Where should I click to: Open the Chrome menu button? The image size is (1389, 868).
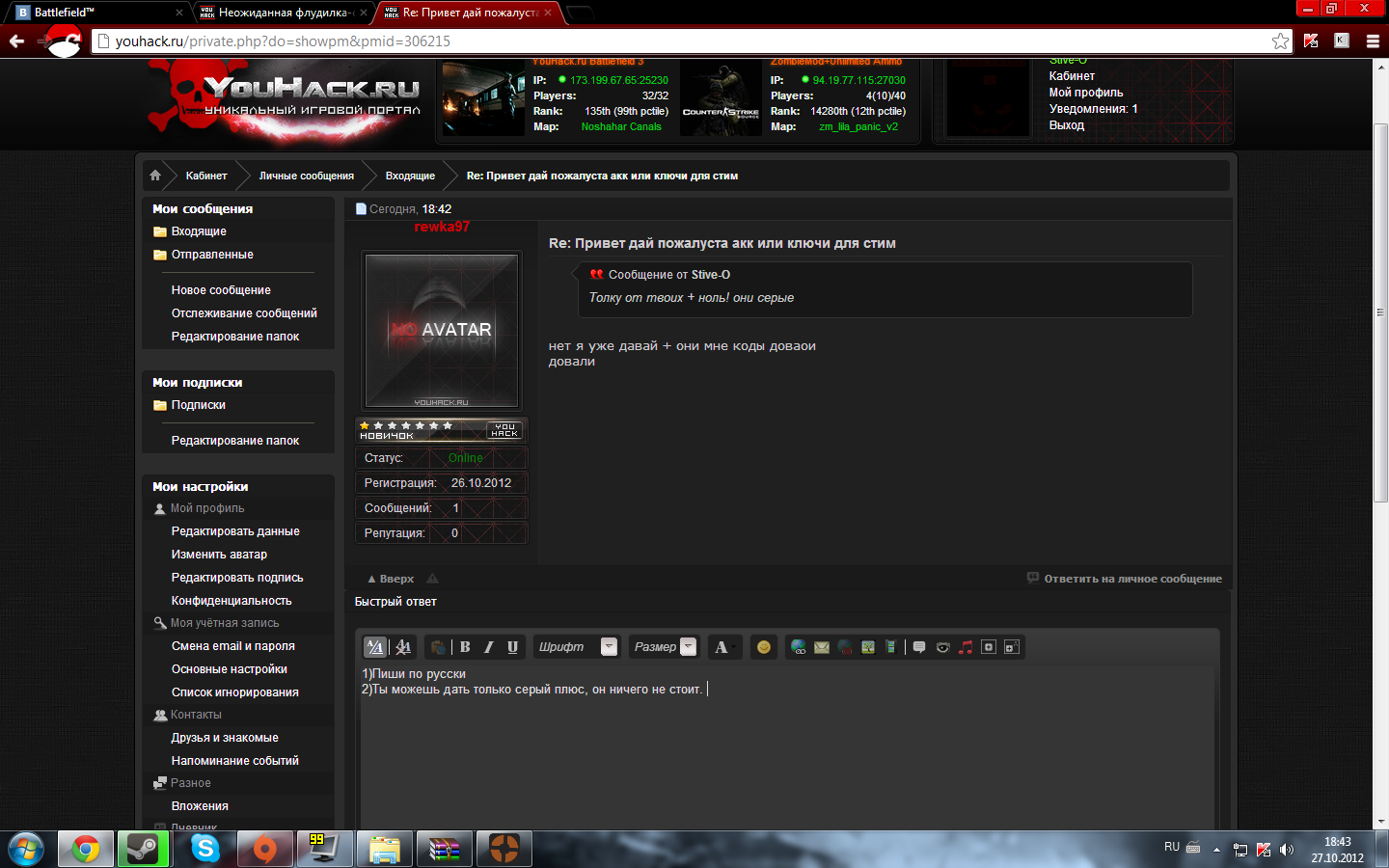[x=1373, y=41]
